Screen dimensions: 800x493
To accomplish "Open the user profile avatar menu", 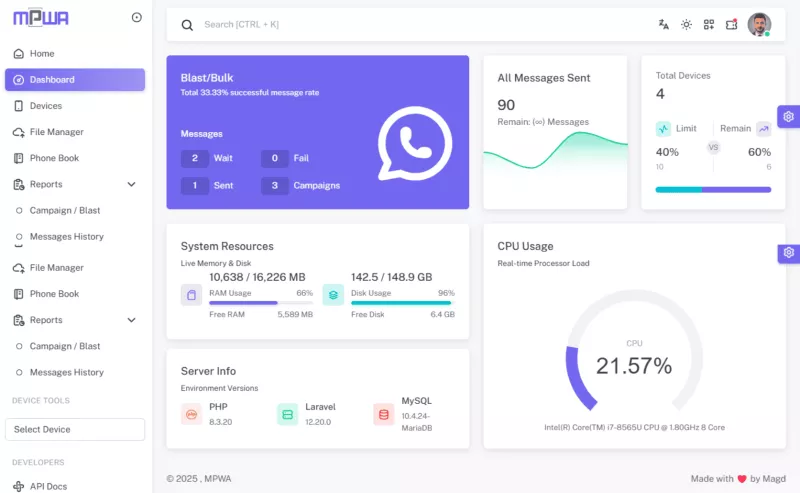I will point(759,25).
